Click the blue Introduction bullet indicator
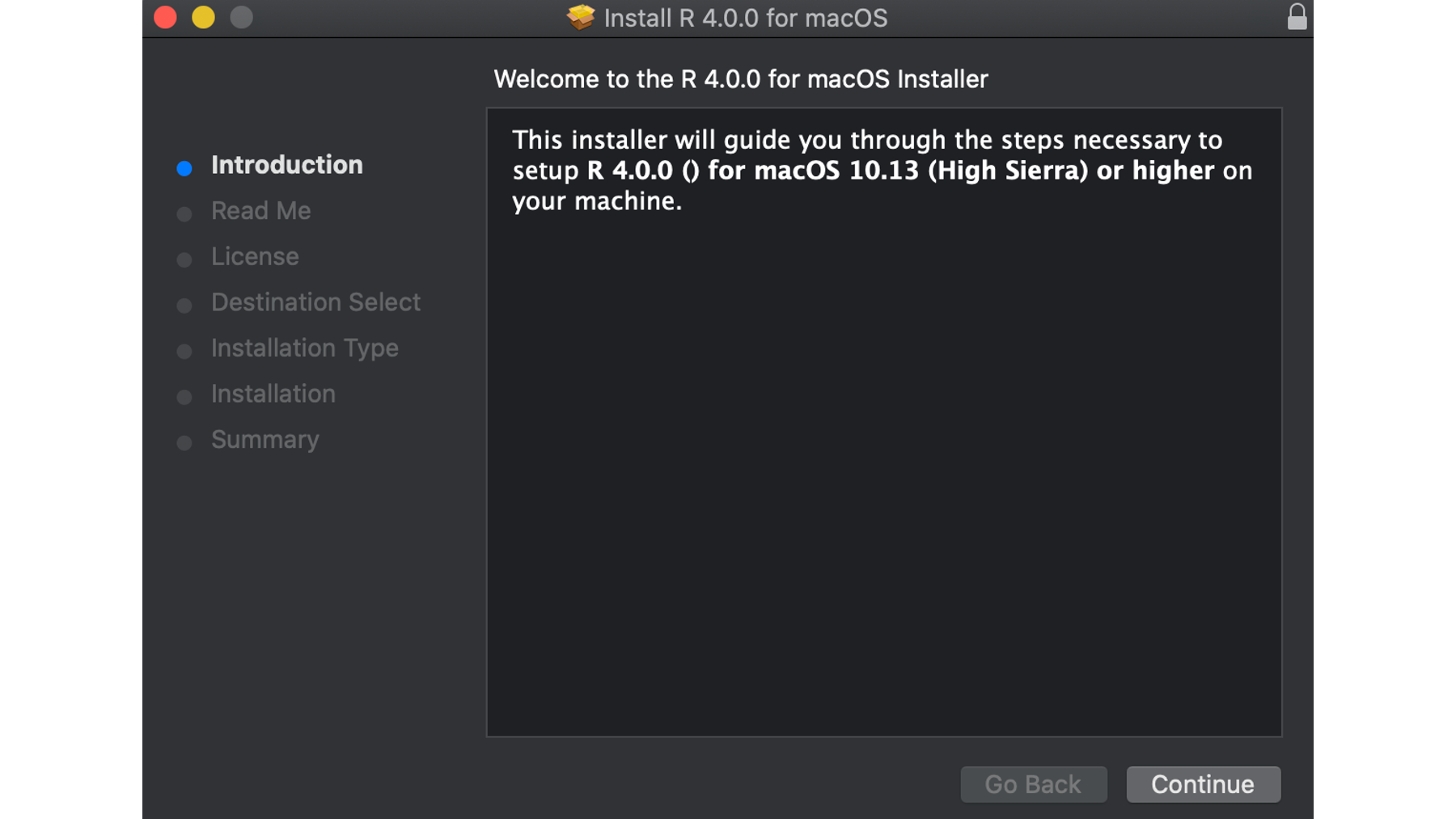The image size is (1456, 819). tap(184, 168)
